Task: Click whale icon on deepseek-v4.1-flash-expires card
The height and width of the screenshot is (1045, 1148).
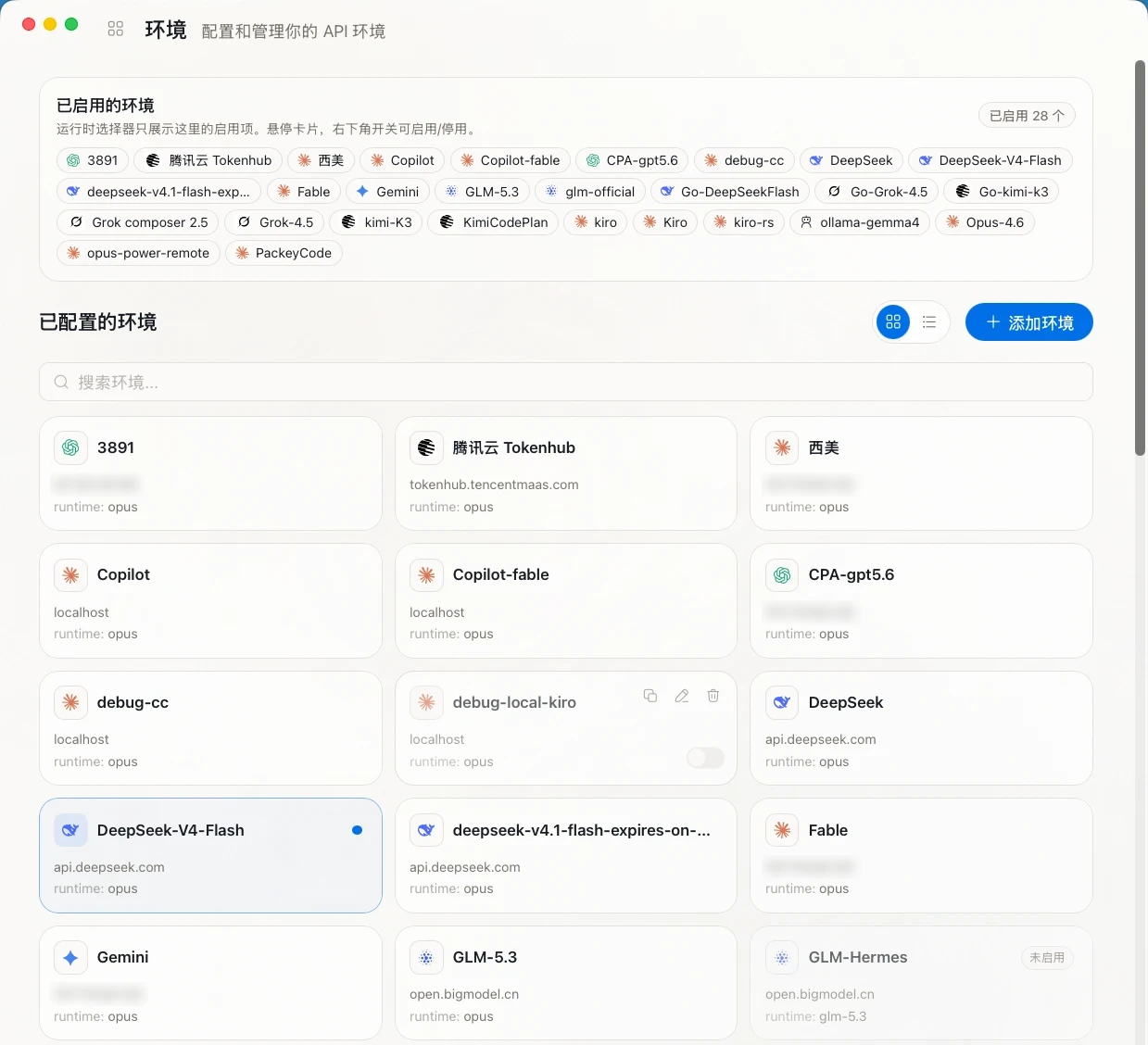Action: [426, 830]
